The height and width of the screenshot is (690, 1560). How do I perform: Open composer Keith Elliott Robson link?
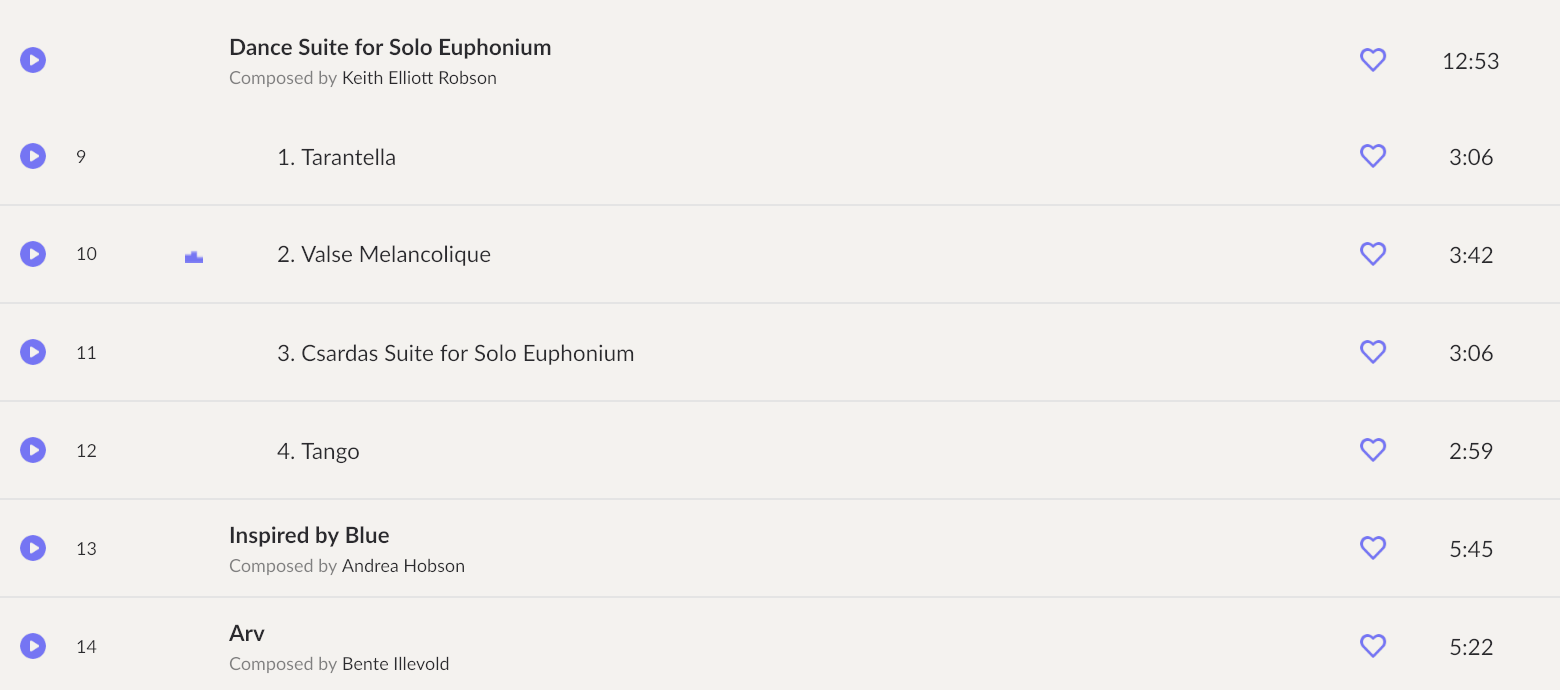pyautogui.click(x=419, y=78)
